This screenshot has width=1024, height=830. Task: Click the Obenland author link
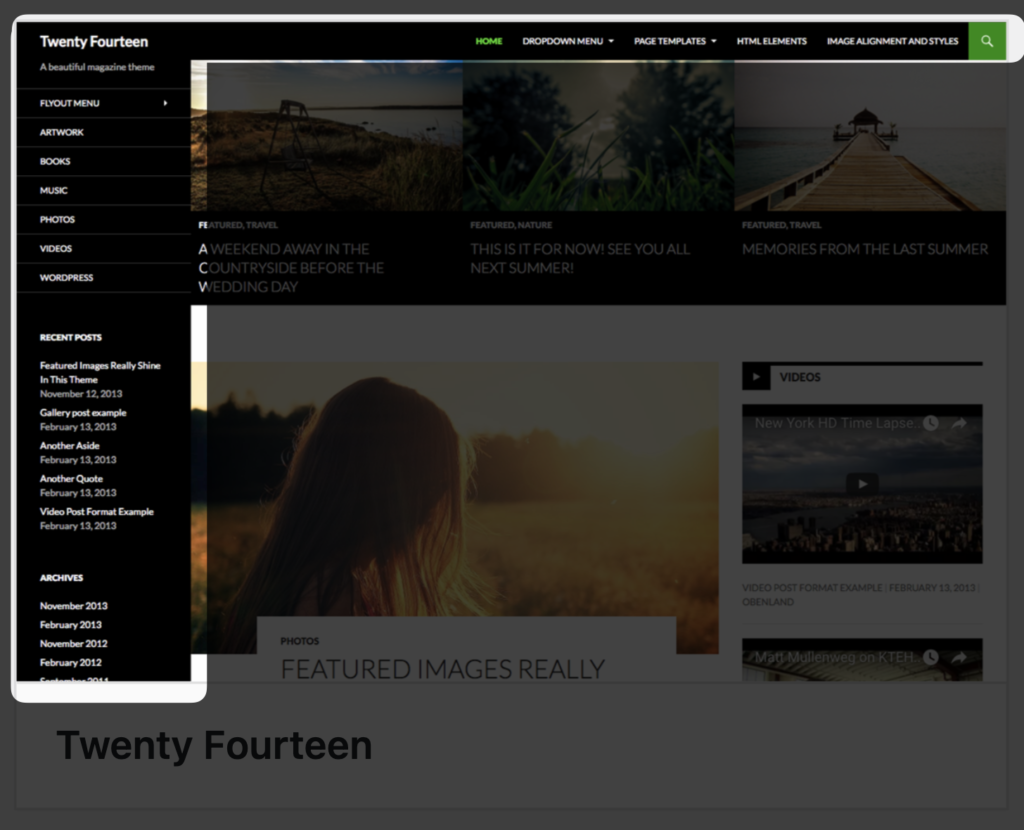(768, 602)
